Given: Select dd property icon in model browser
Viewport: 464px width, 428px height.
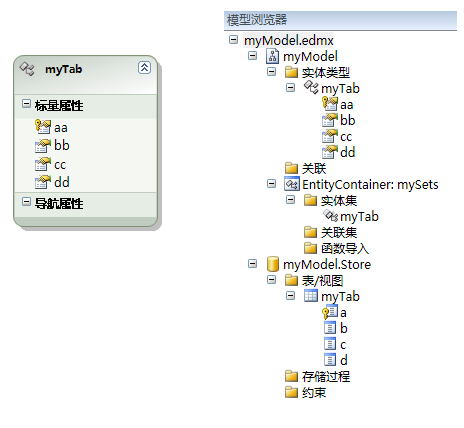Looking at the screenshot, I should point(330,152).
